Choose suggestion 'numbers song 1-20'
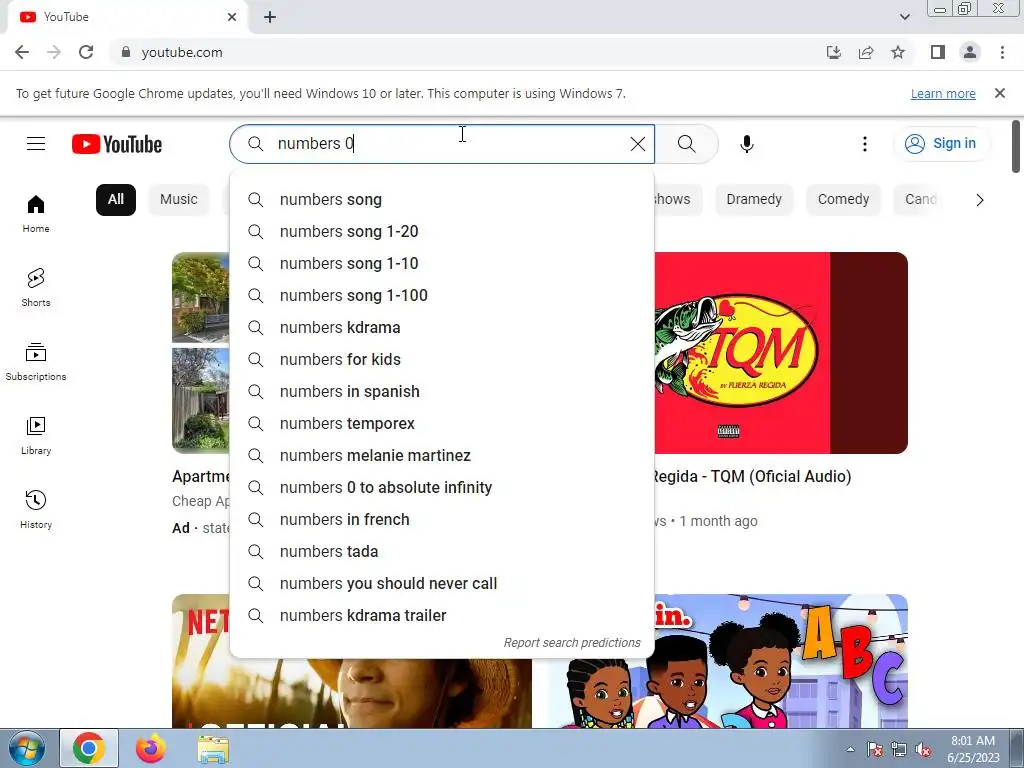Viewport: 1024px width, 768px height. [x=441, y=231]
